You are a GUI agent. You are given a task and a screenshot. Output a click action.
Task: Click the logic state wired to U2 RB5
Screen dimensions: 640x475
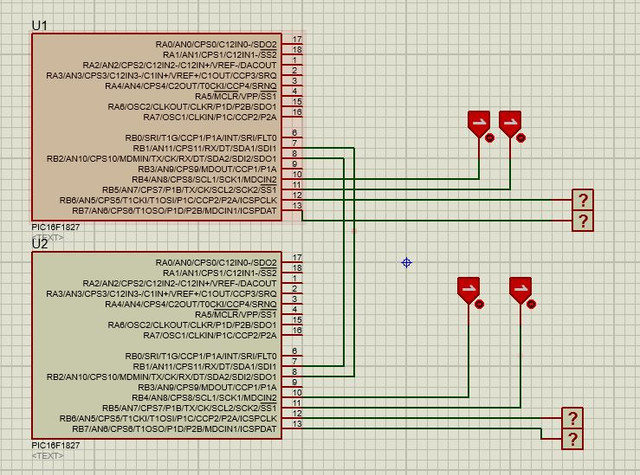[520, 290]
